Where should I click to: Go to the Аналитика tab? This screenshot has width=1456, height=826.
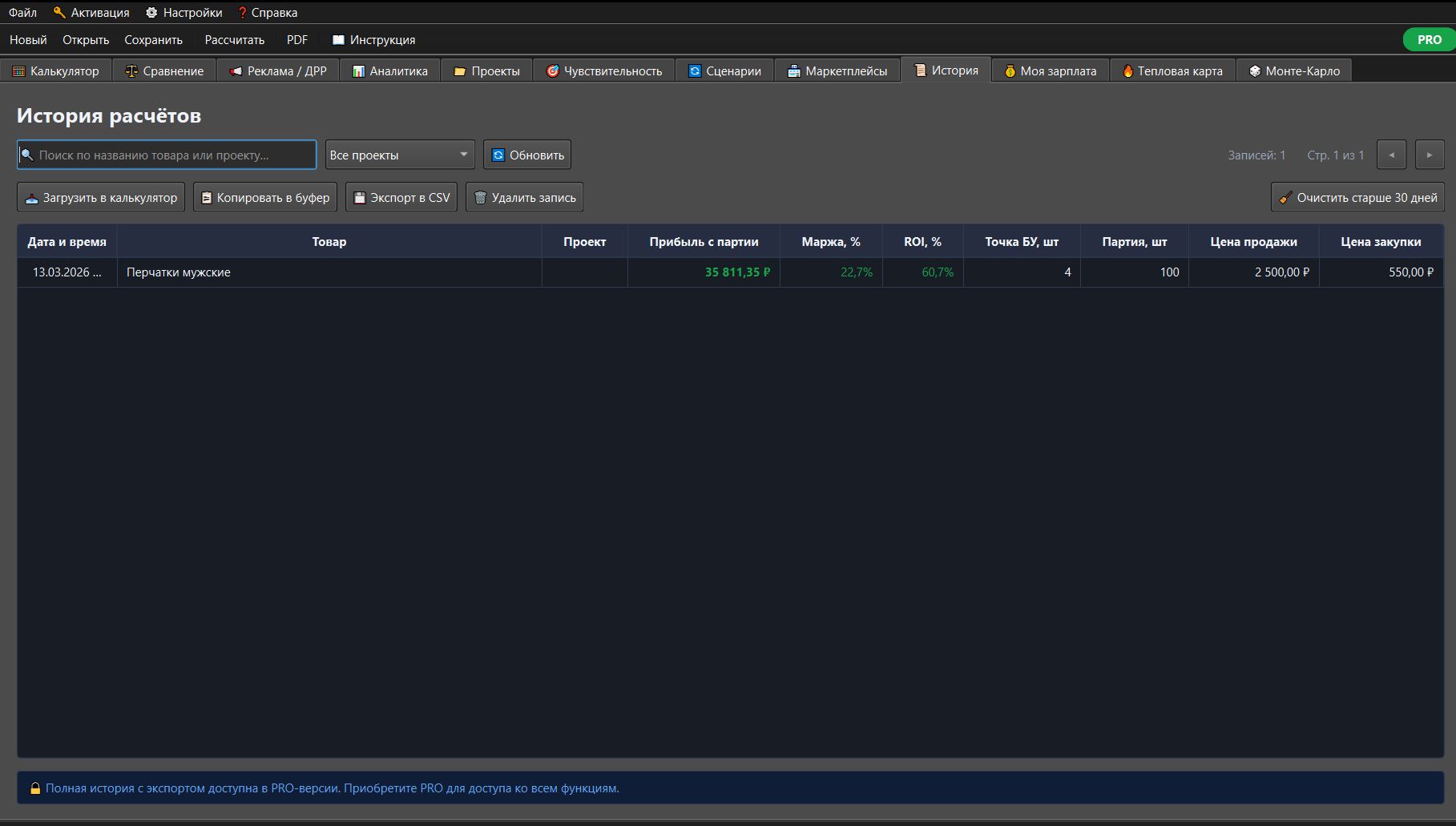point(390,71)
